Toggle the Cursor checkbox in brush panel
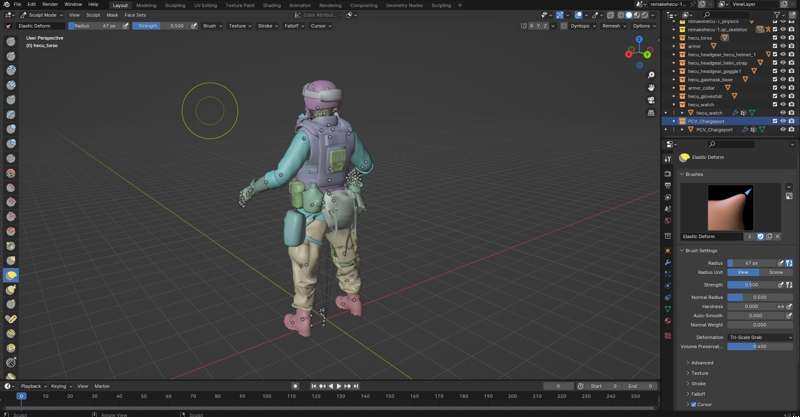The width and height of the screenshot is (800, 417). click(x=694, y=404)
